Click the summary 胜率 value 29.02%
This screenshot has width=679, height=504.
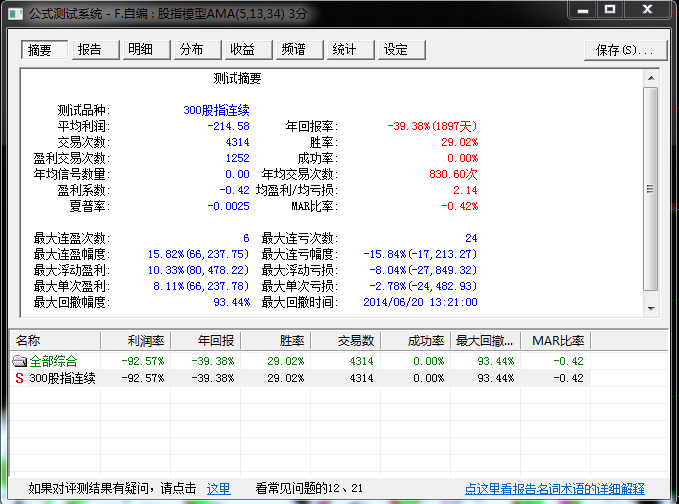(459, 142)
